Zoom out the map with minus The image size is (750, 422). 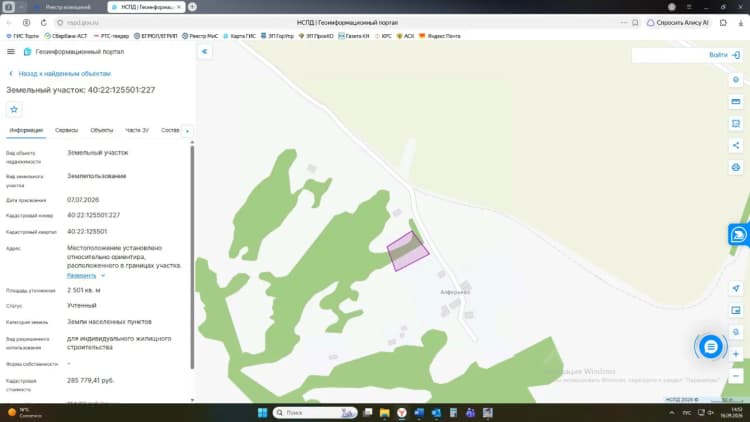[736, 376]
